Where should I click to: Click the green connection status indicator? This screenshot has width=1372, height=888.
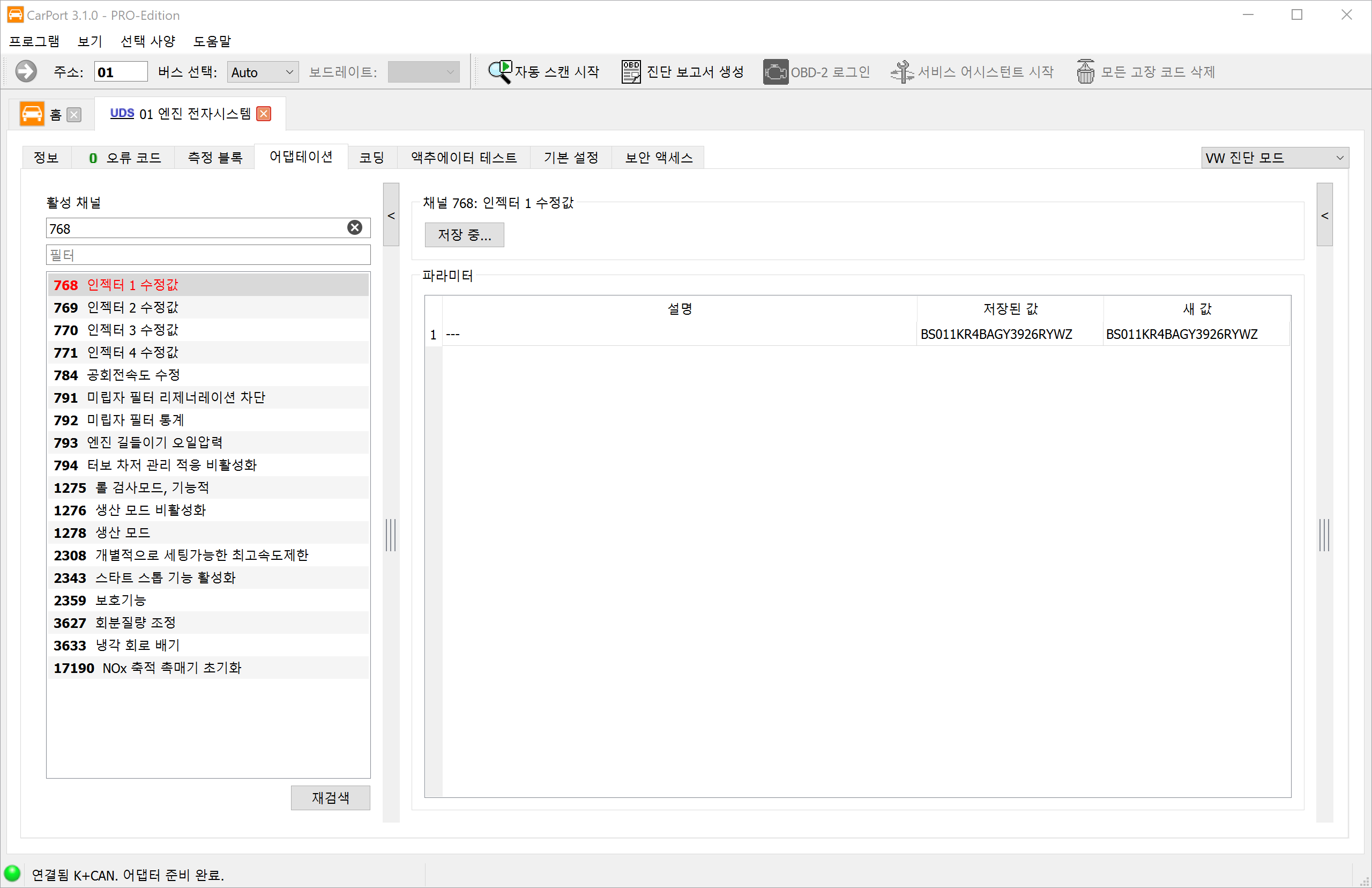click(12, 874)
